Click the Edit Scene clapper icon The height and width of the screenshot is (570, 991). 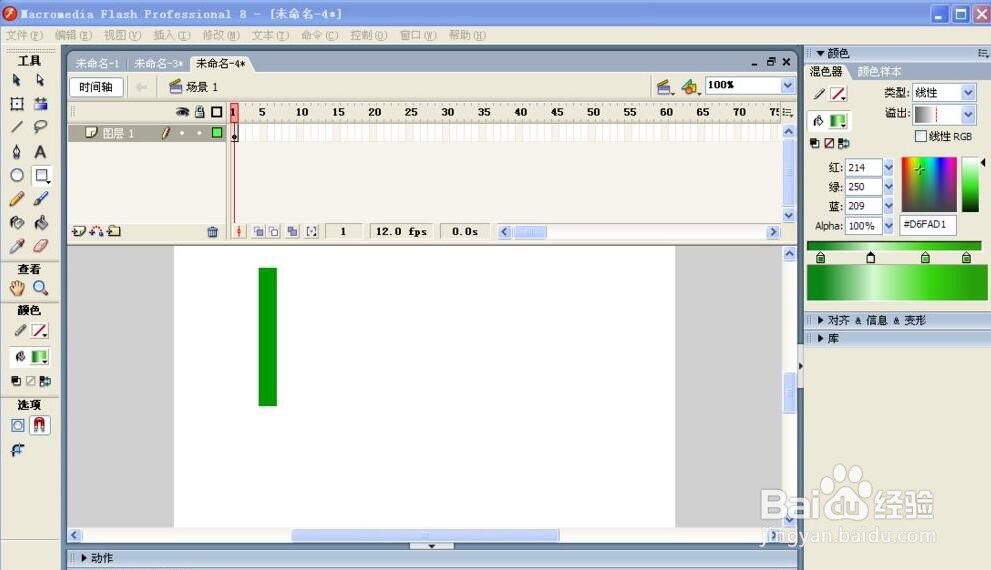coord(664,87)
